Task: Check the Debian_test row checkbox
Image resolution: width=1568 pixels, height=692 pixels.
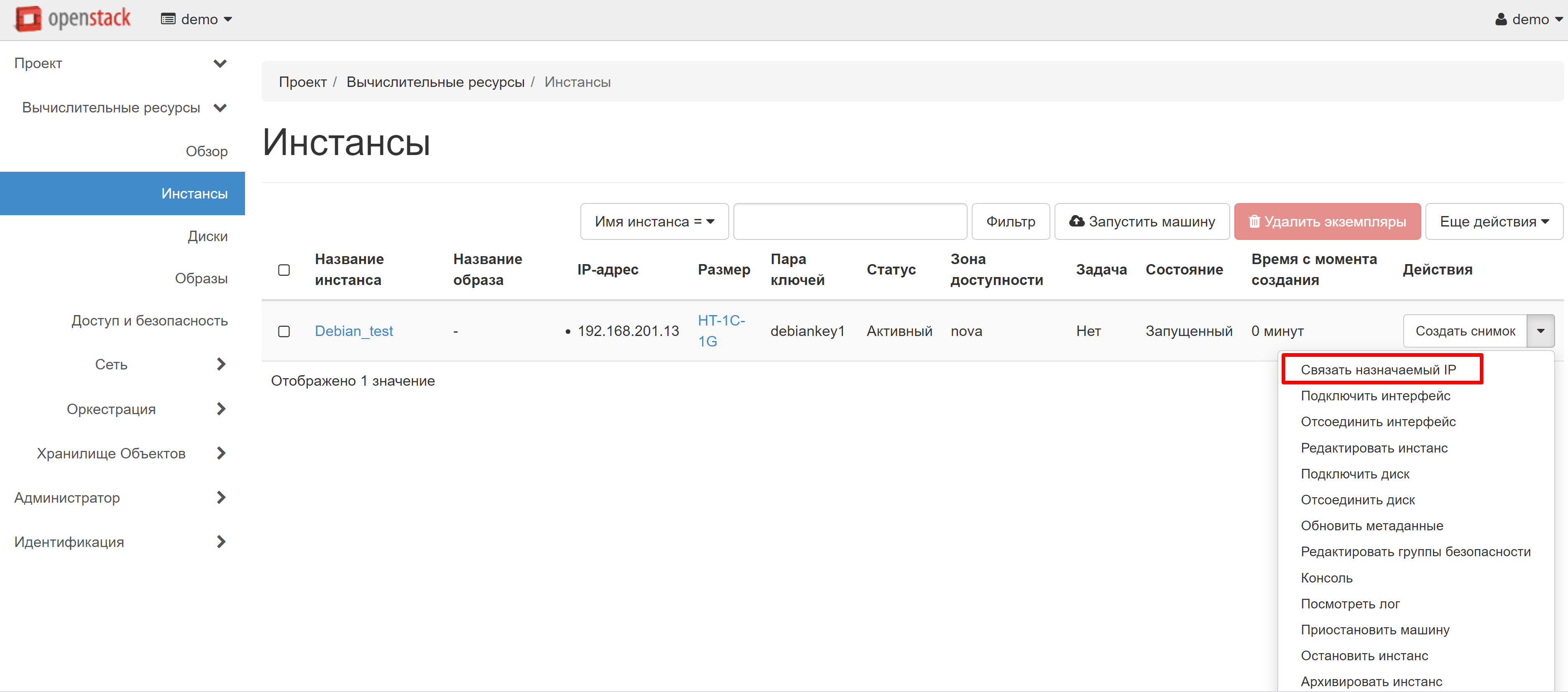Action: [x=283, y=331]
